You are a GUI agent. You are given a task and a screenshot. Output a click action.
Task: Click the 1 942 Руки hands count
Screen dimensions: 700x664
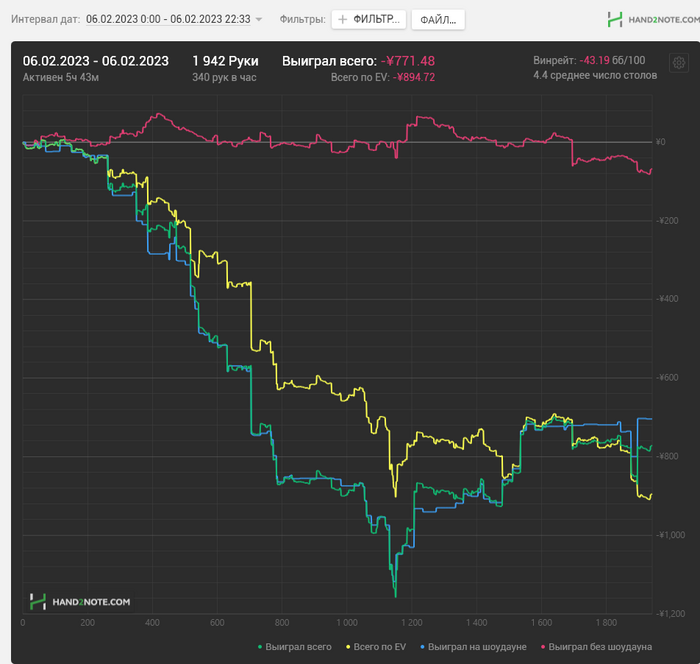pos(225,61)
